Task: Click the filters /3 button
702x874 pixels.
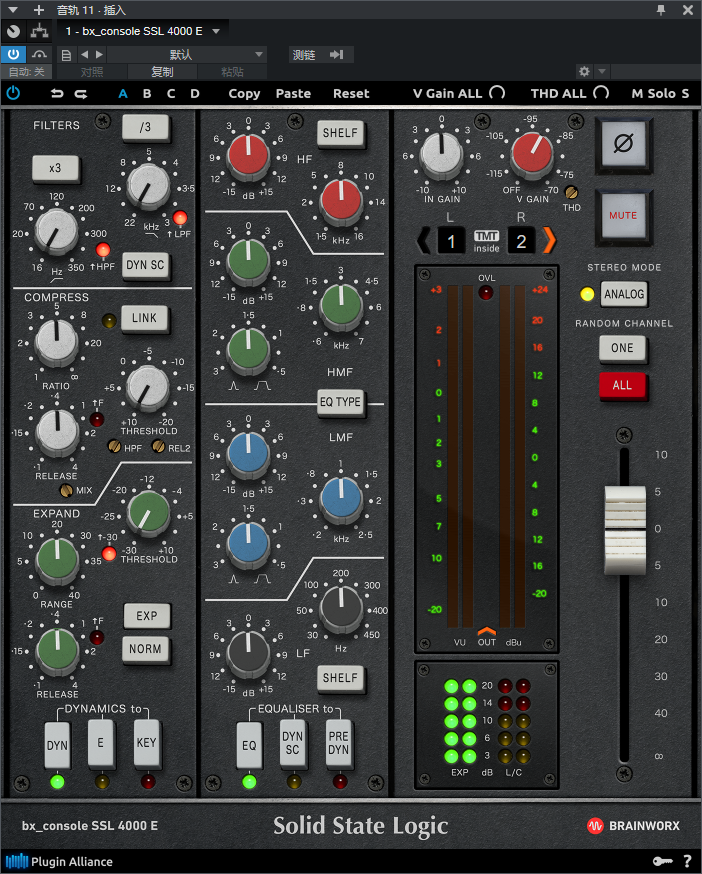Action: pos(145,127)
